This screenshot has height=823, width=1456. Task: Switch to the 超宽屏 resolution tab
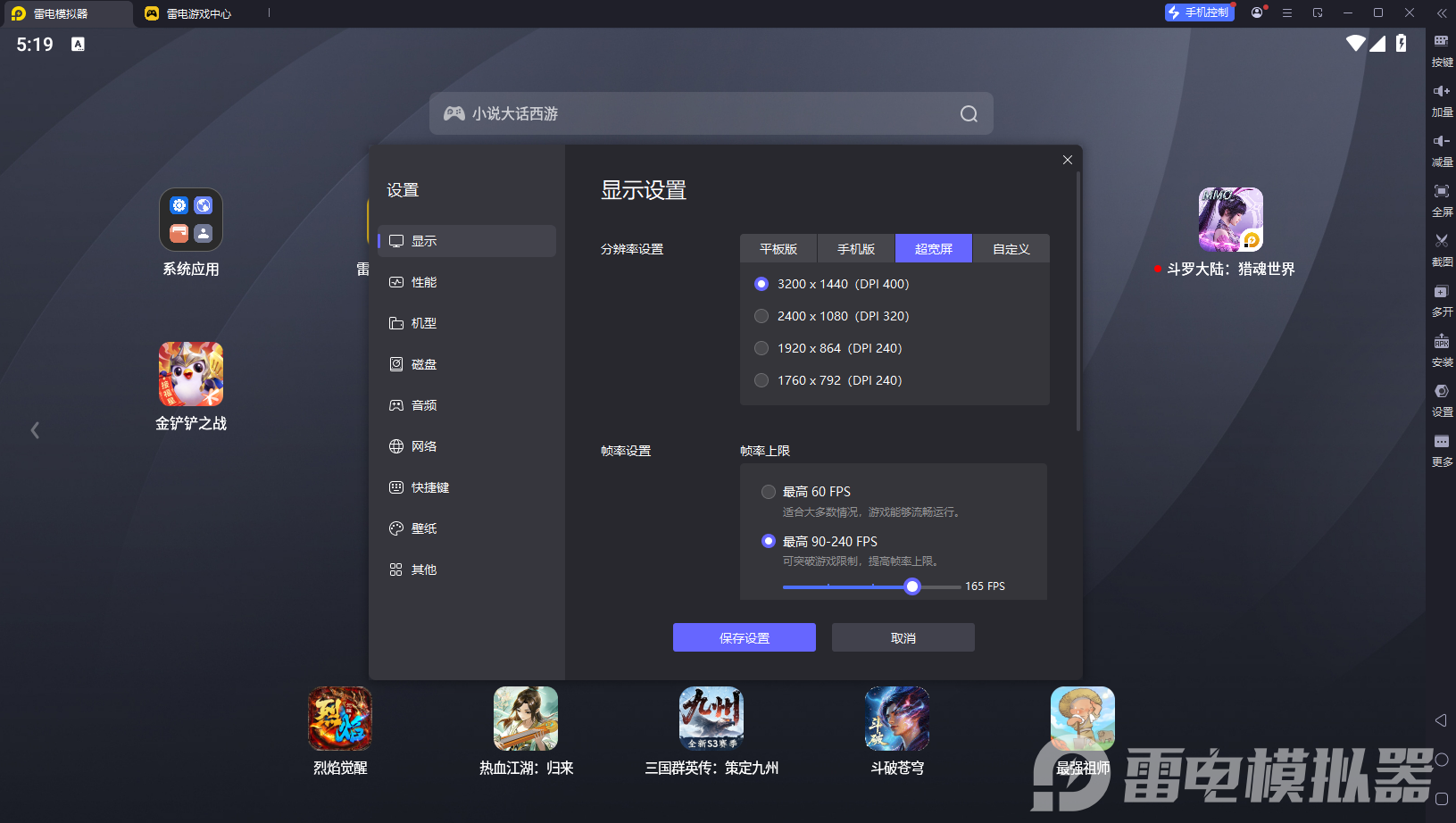coord(934,249)
